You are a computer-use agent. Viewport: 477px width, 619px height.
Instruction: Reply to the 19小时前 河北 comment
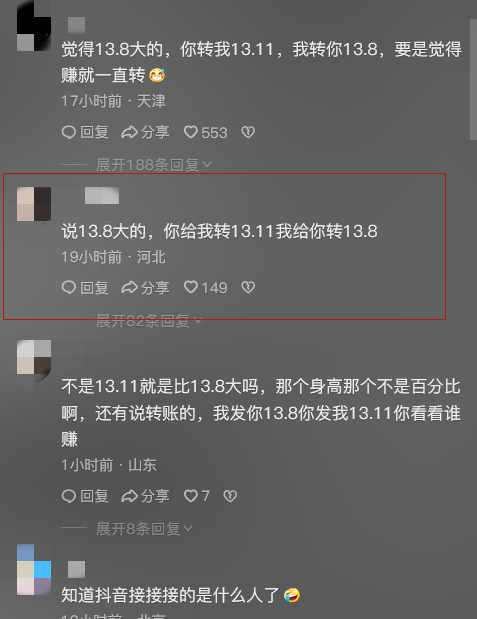85,287
